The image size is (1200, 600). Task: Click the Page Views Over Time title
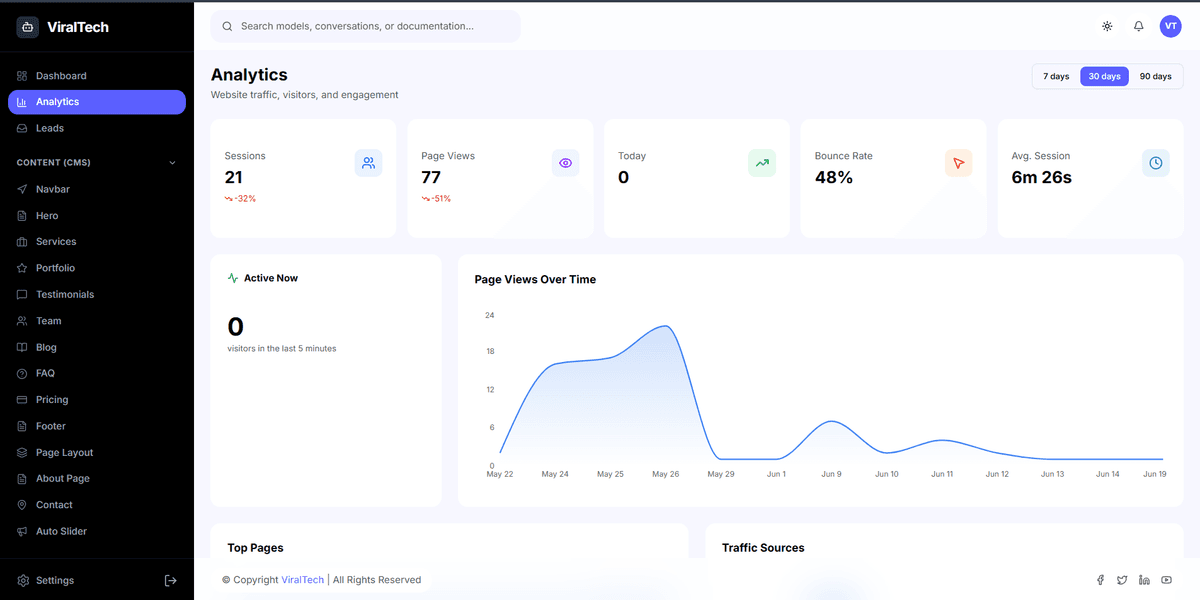(x=535, y=280)
